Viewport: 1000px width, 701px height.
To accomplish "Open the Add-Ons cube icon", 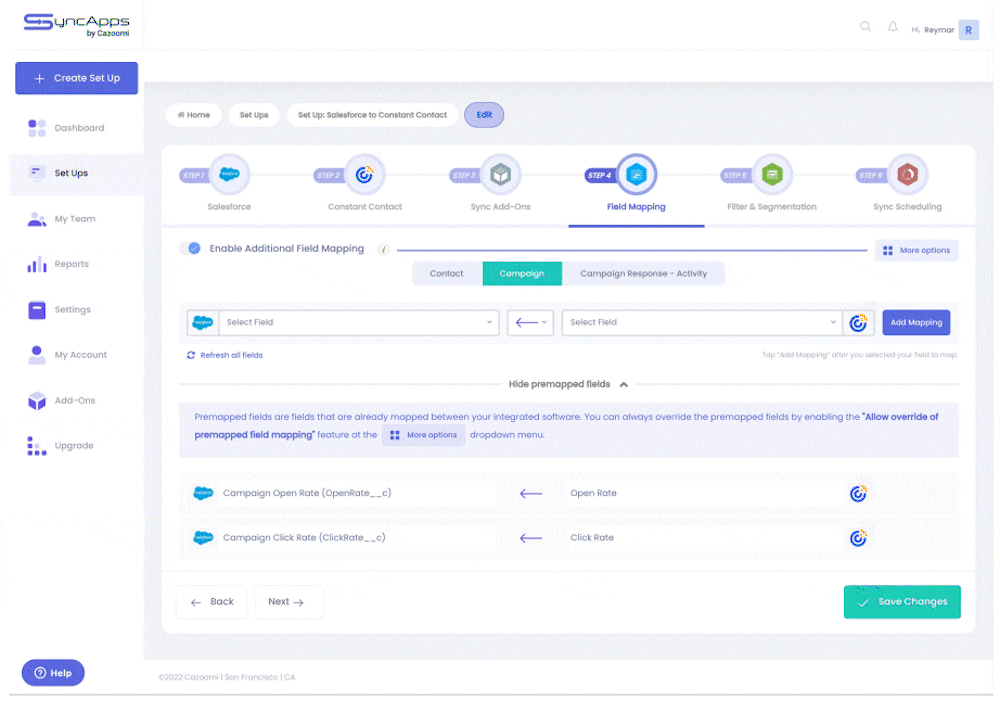I will coord(37,401).
